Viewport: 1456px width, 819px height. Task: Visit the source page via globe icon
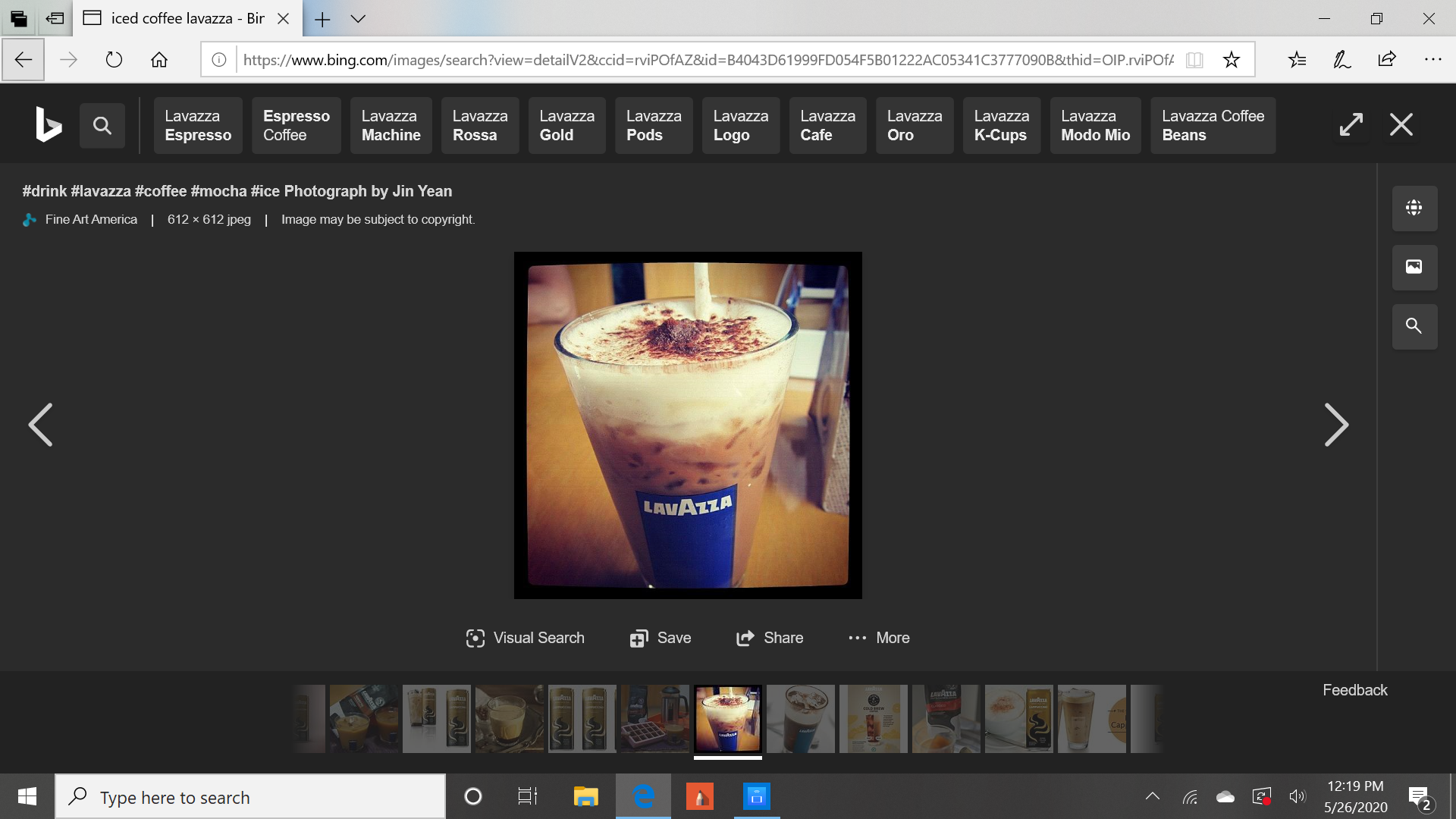1414,209
